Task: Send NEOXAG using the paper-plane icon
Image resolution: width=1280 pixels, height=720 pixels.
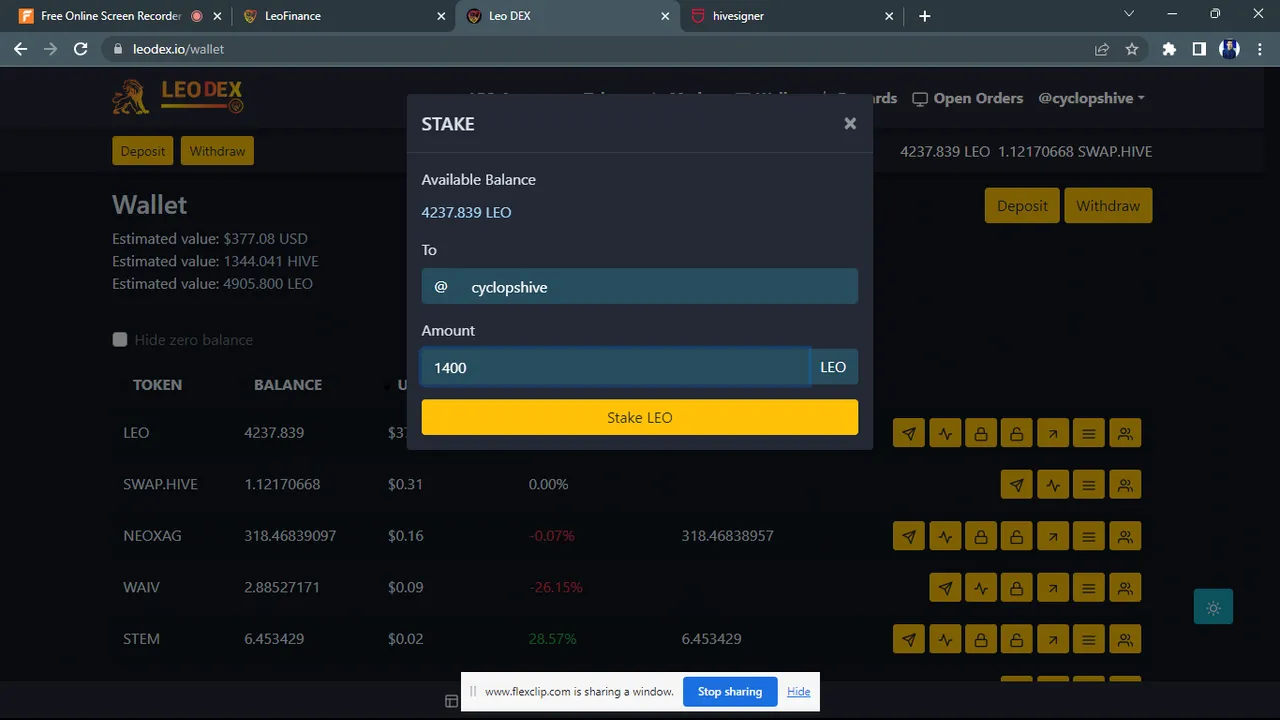Action: [x=909, y=536]
